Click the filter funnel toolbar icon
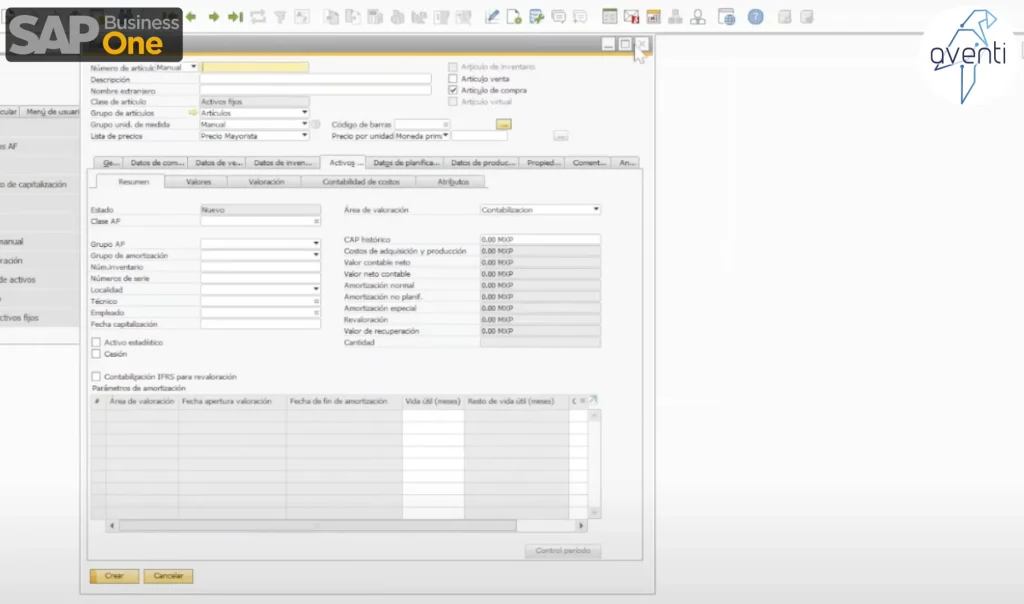 click(280, 18)
